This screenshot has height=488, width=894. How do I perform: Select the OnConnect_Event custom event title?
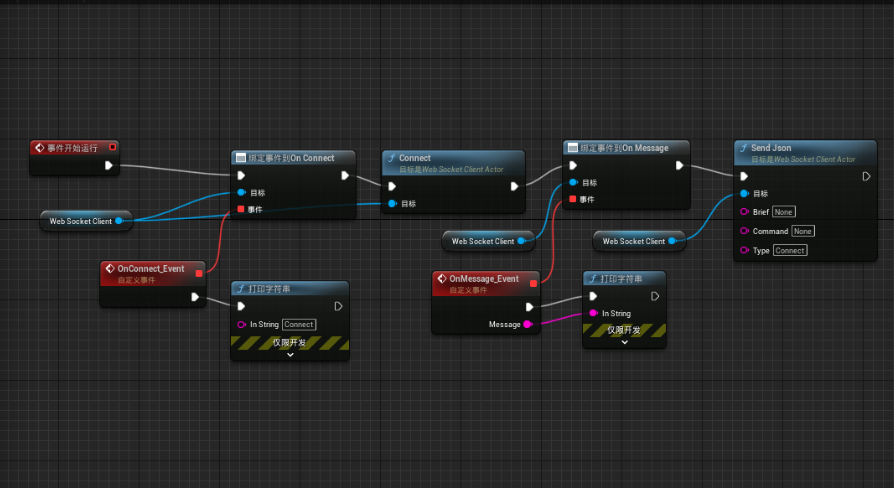tap(151, 269)
